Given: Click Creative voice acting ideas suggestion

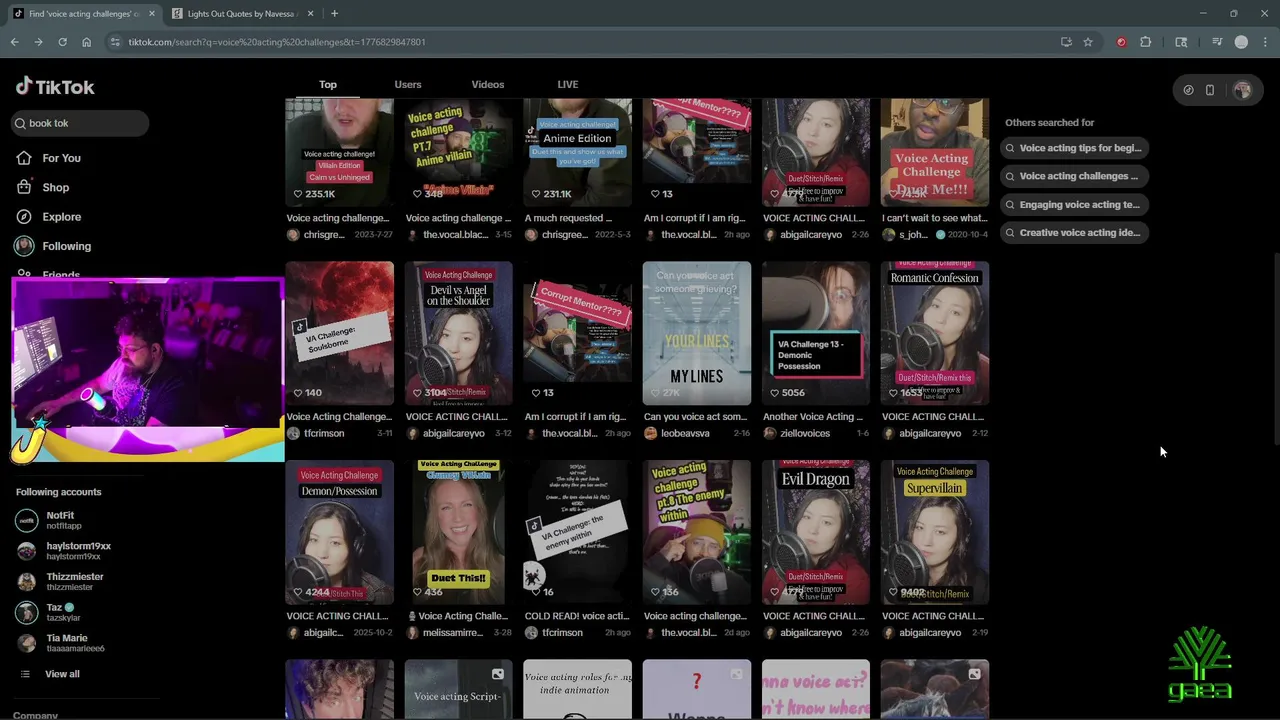Looking at the screenshot, I should [1074, 233].
